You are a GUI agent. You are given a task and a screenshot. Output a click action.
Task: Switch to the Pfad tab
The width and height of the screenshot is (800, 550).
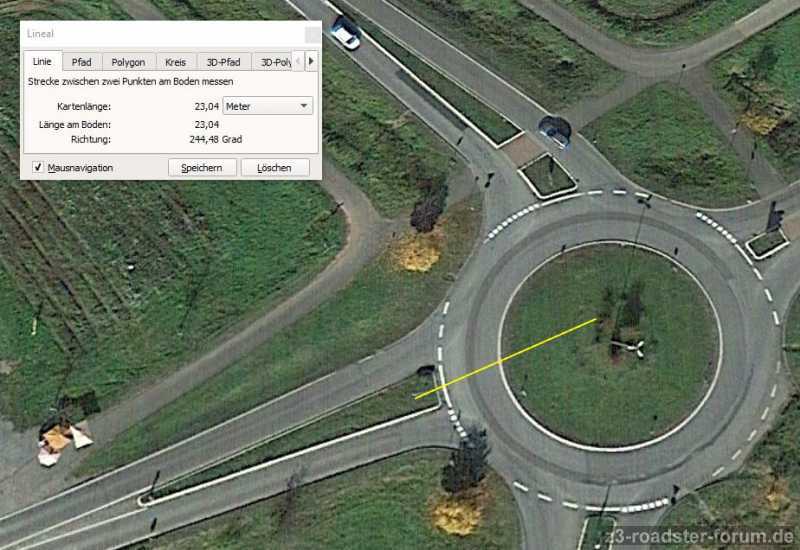82,62
